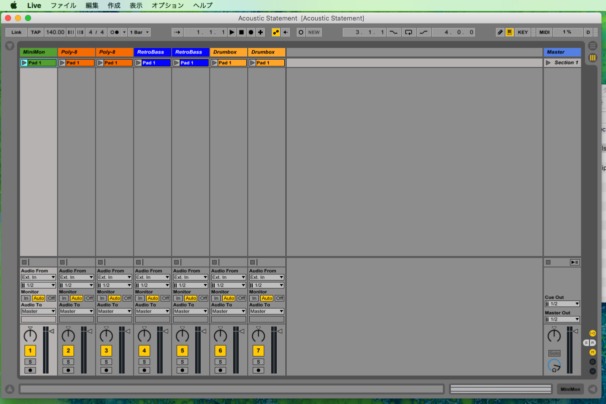Adjust Preview/Cue volume knob
This screenshot has height=404, width=606.
[x=554, y=366]
